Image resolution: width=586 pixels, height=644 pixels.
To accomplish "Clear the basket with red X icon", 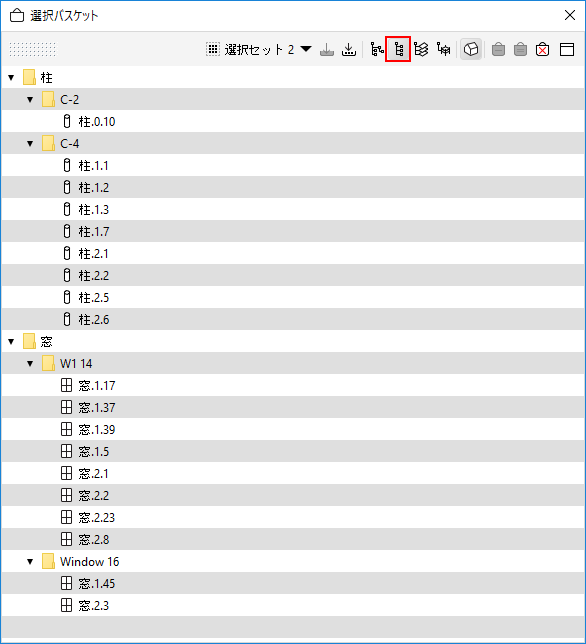I will coord(542,50).
